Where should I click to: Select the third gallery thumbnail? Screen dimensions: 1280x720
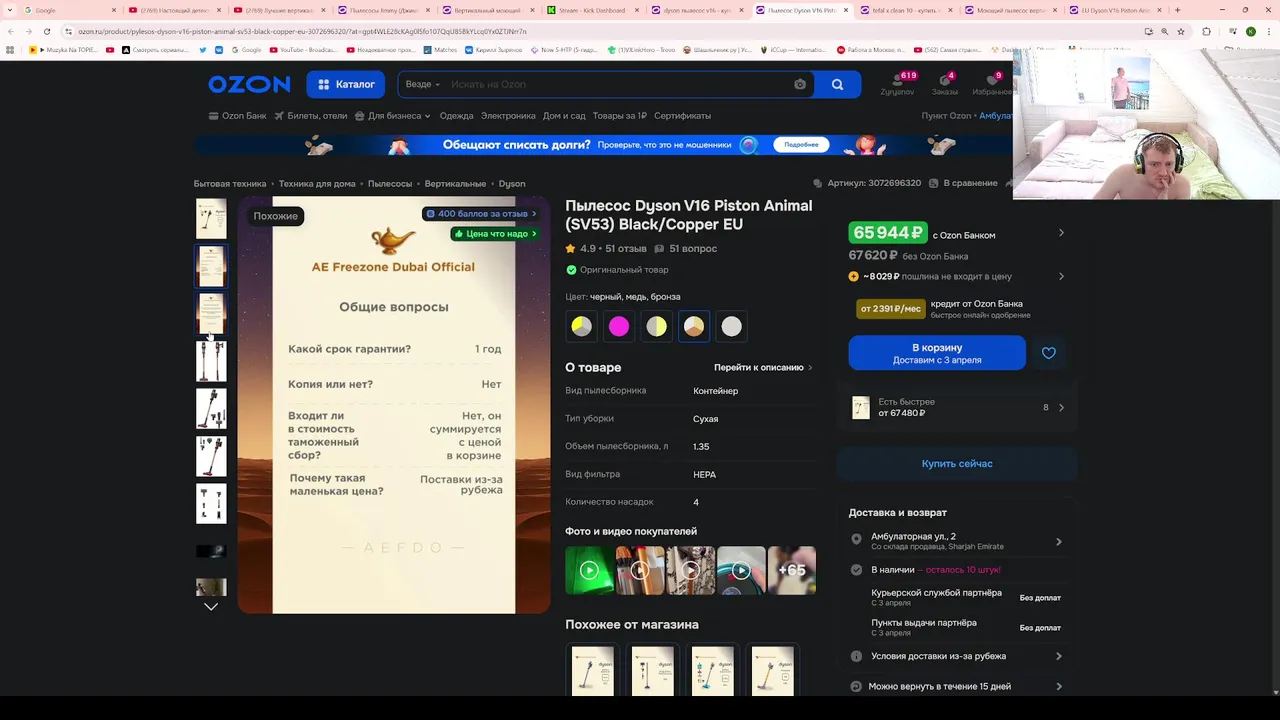211,313
